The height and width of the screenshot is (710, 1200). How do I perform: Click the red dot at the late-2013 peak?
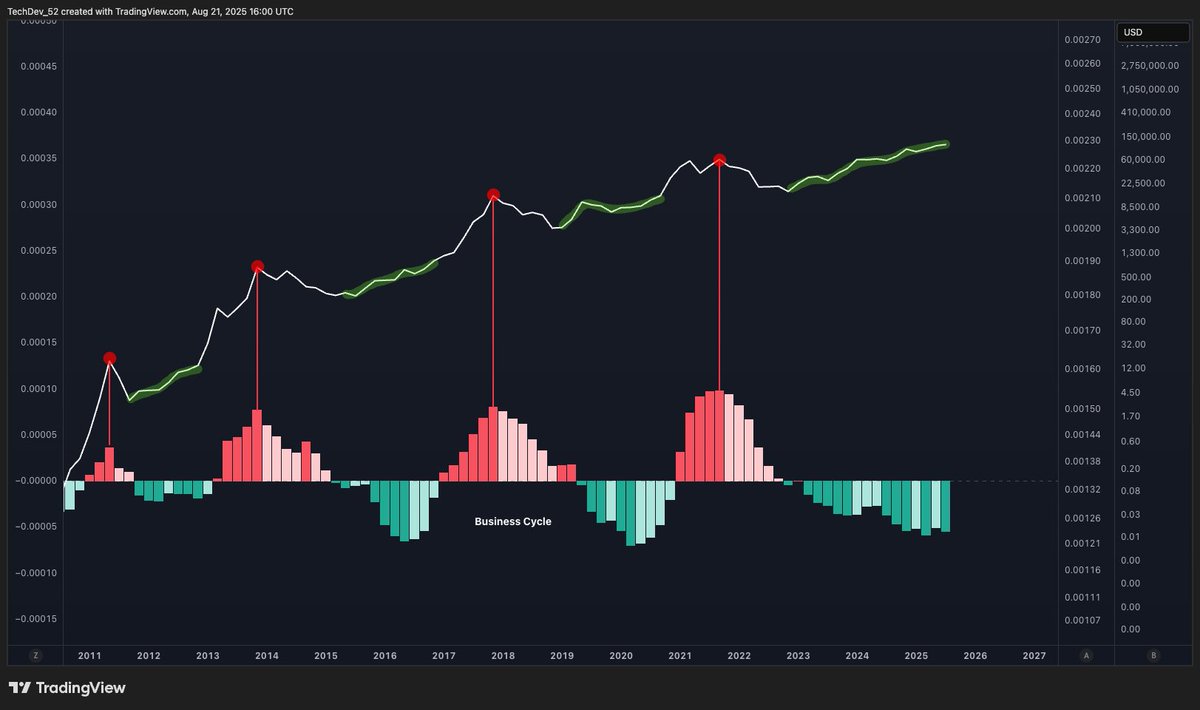pyautogui.click(x=257, y=266)
